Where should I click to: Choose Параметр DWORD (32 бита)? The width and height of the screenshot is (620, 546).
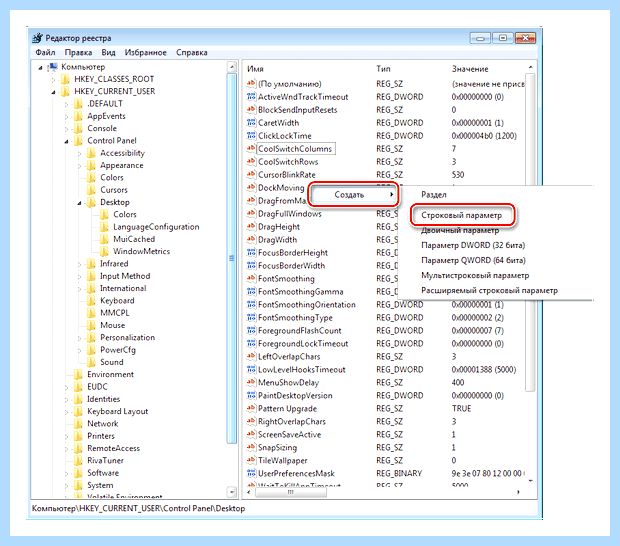[473, 246]
